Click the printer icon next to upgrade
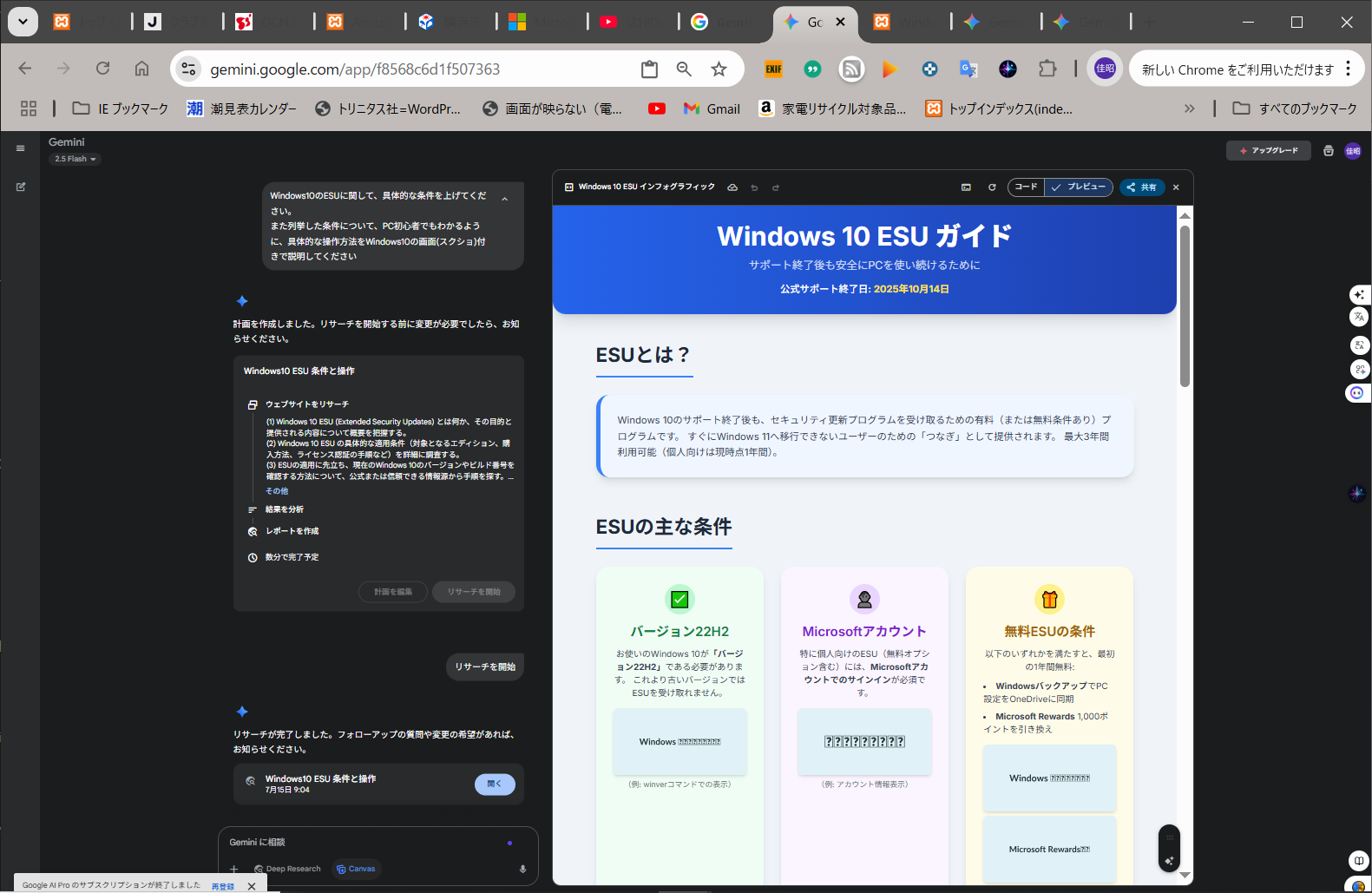1372x893 pixels. pos(1328,151)
